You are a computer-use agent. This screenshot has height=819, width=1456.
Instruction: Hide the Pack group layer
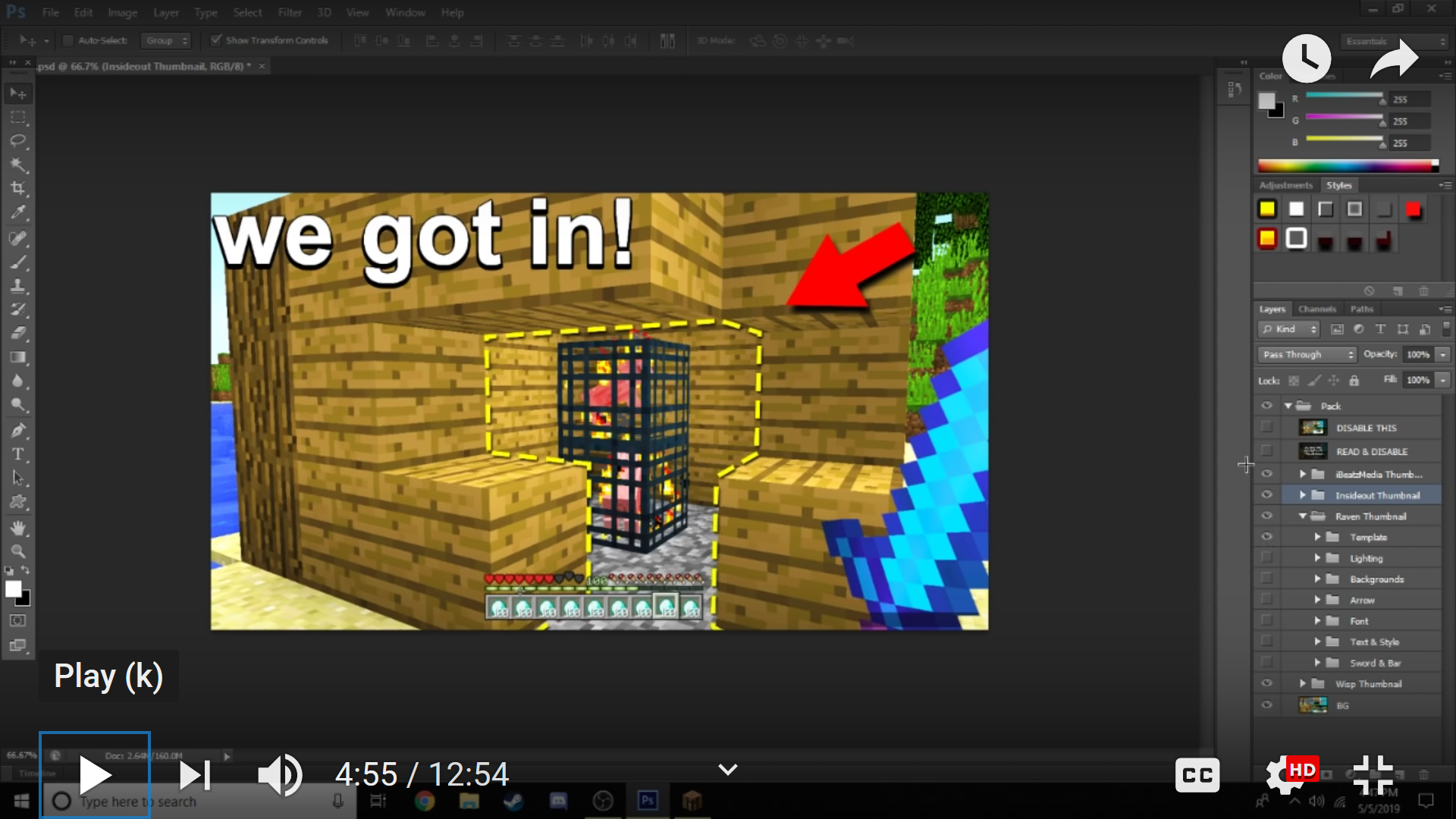coord(1266,406)
